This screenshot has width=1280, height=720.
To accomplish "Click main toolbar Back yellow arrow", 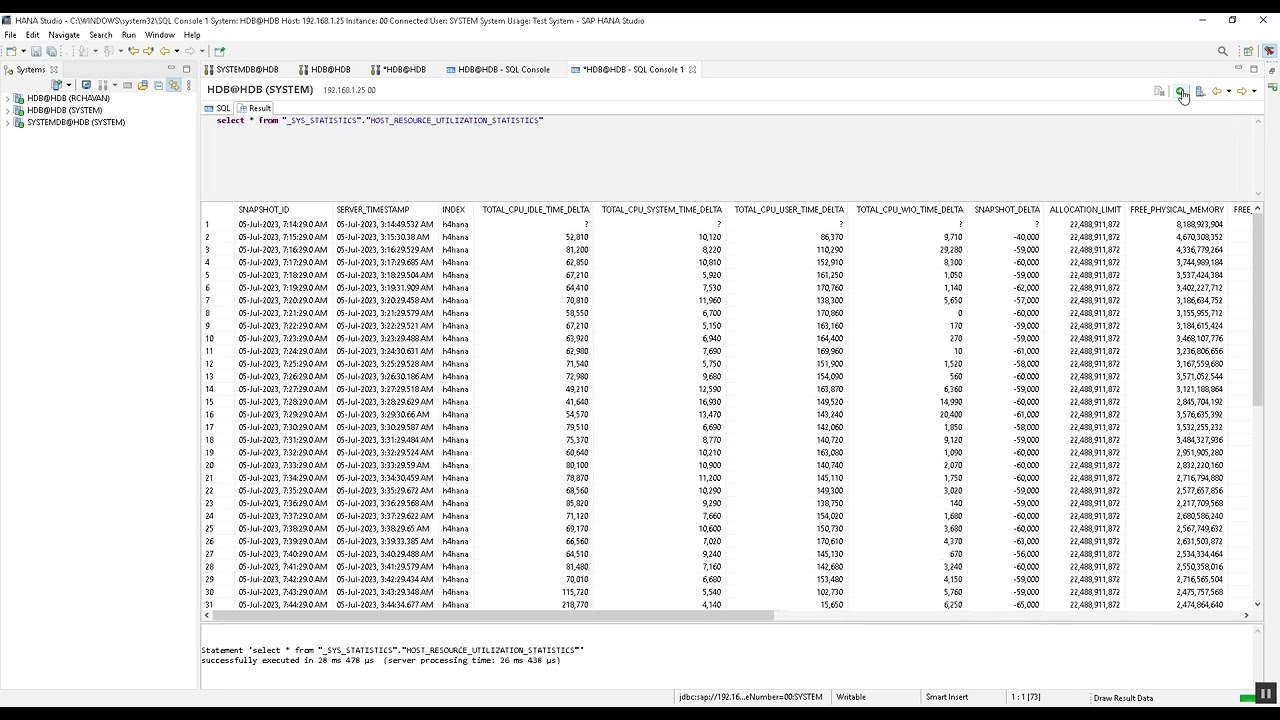I will (165, 51).
